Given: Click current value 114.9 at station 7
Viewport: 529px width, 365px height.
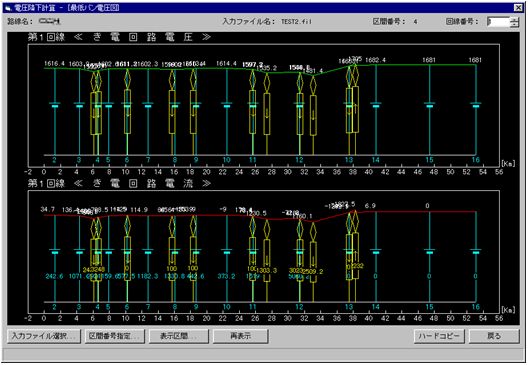Looking at the screenshot, I should 139,210.
